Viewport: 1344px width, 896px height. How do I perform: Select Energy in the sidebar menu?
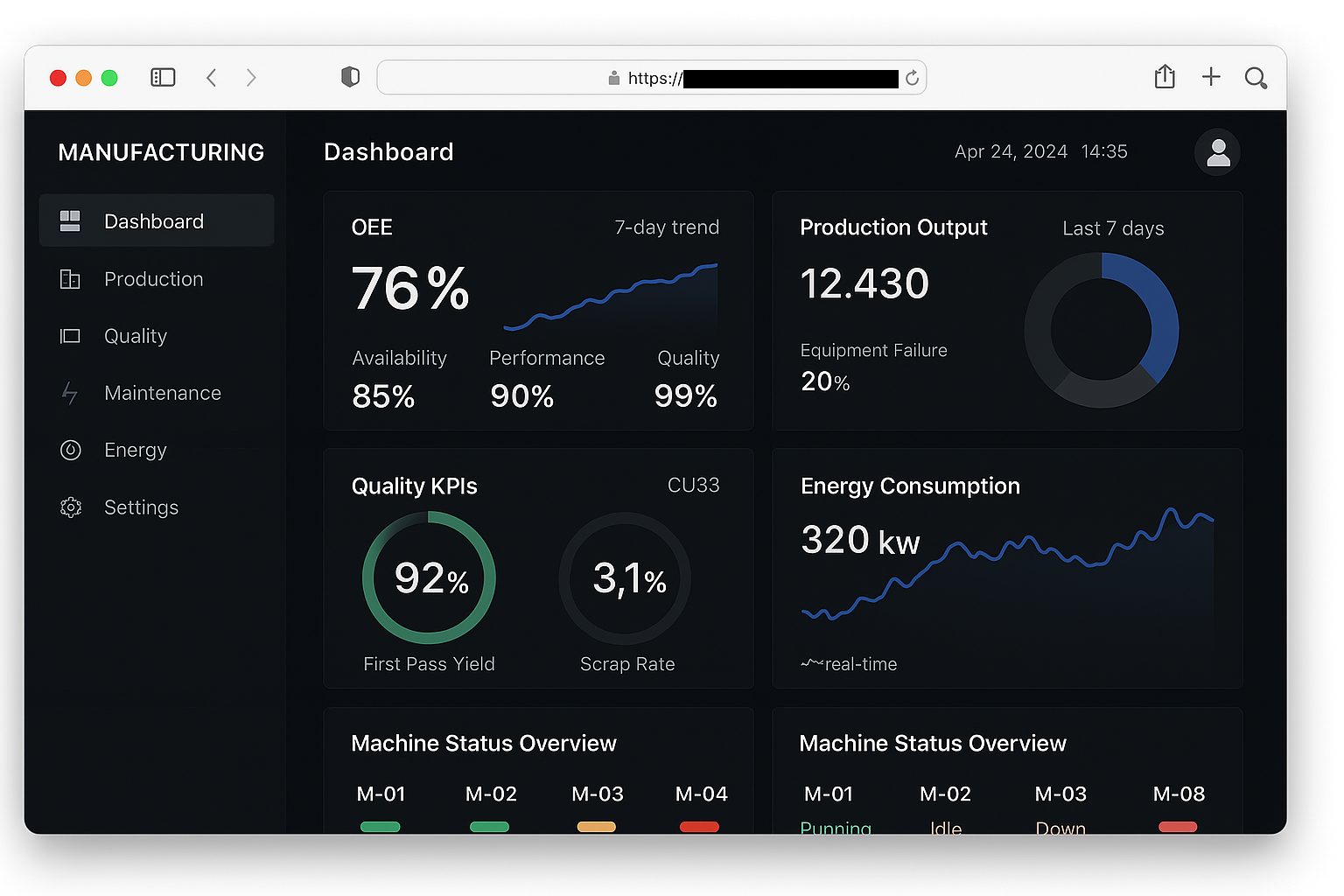tap(135, 450)
